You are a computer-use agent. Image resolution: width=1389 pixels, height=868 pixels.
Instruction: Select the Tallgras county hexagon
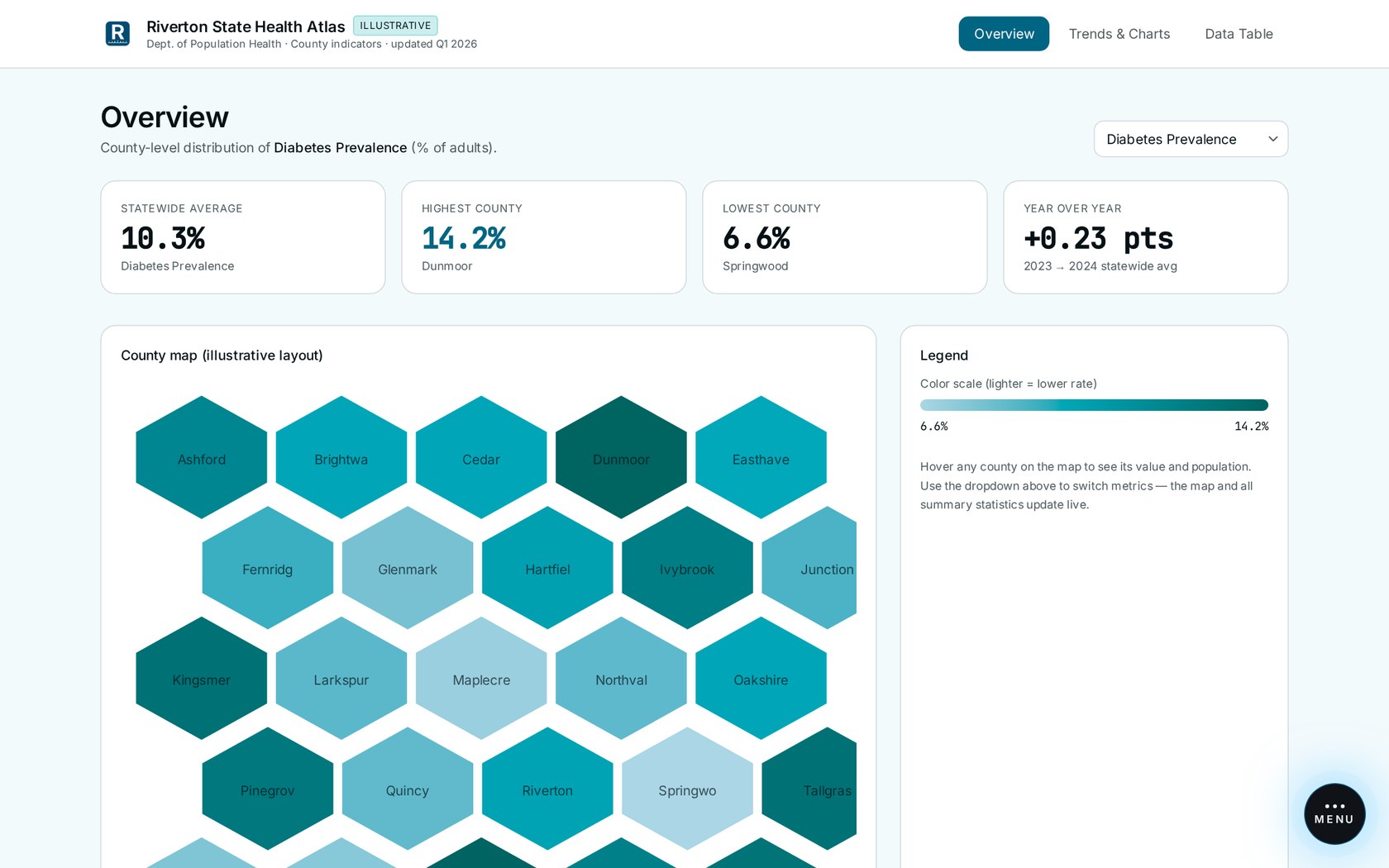(809, 789)
